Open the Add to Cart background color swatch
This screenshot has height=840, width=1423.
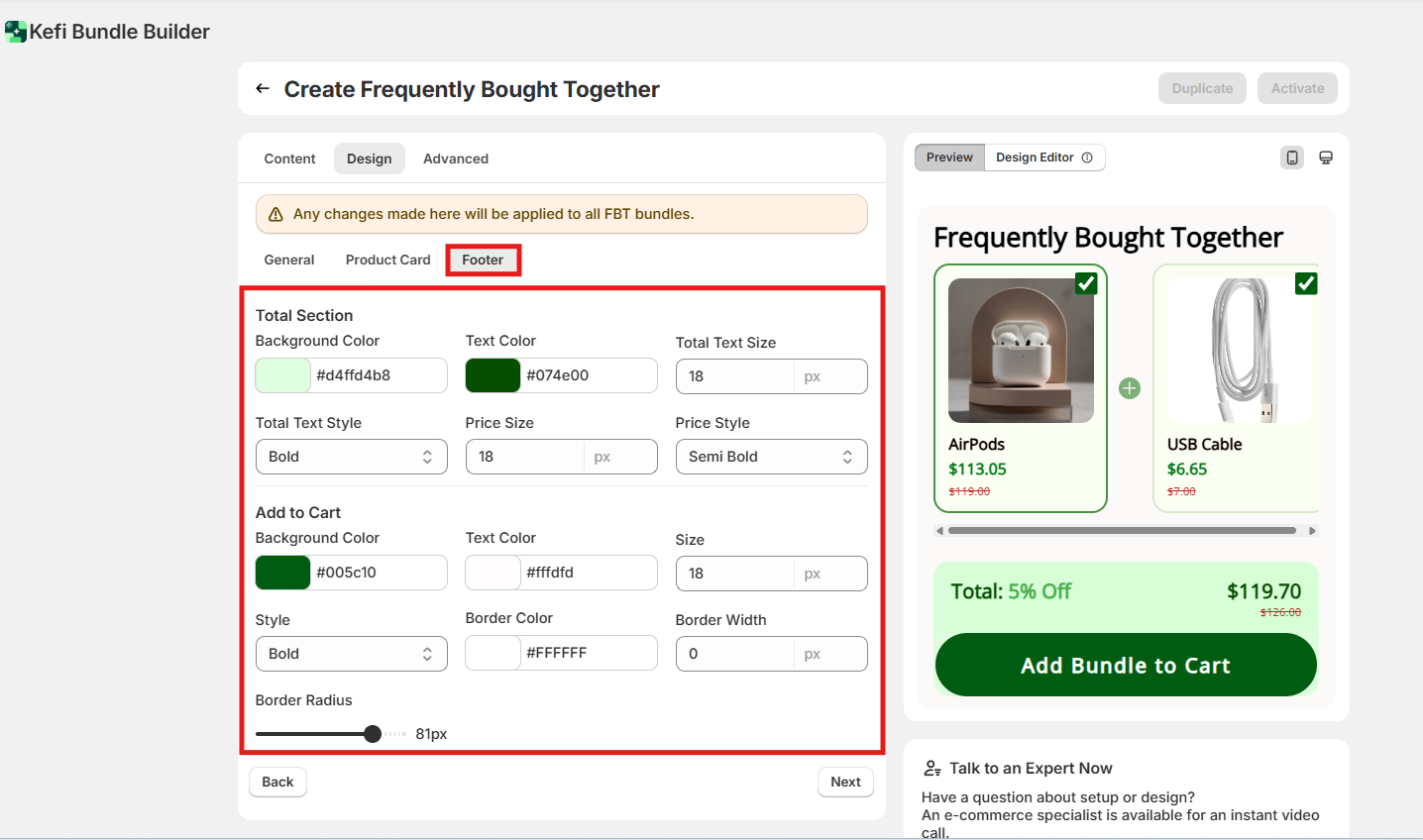tap(283, 573)
